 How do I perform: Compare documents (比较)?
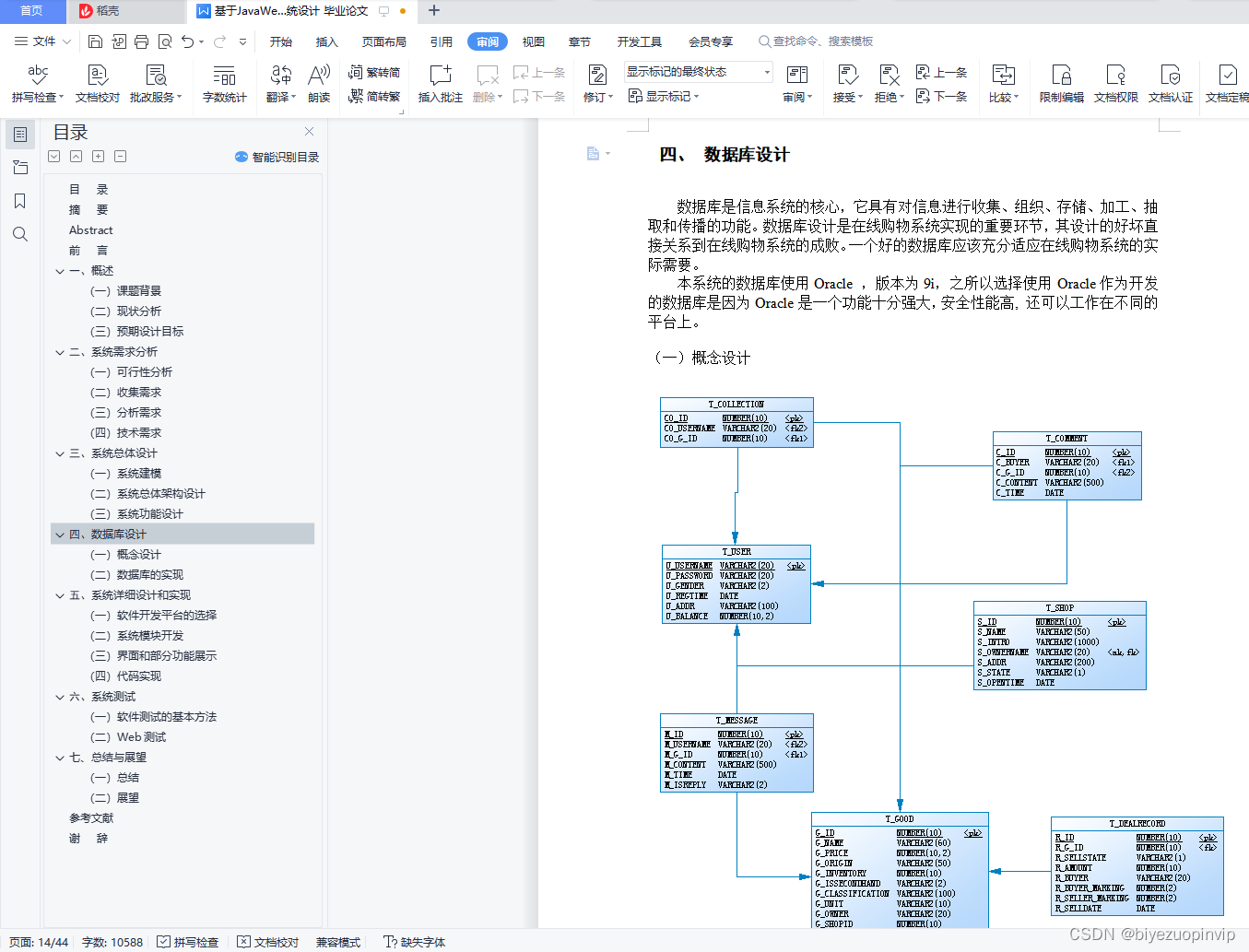coord(1004,83)
